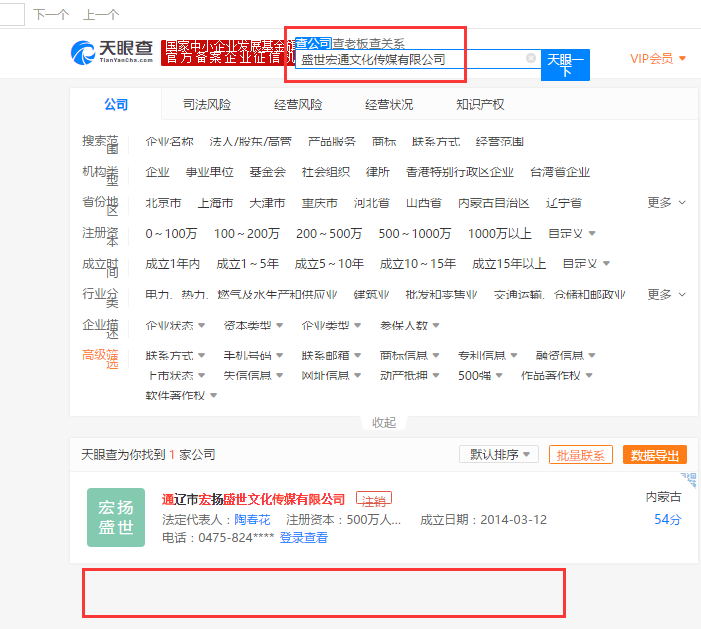Collapse the filter panel with 收起
Screen dimensions: 701x629
[384, 422]
